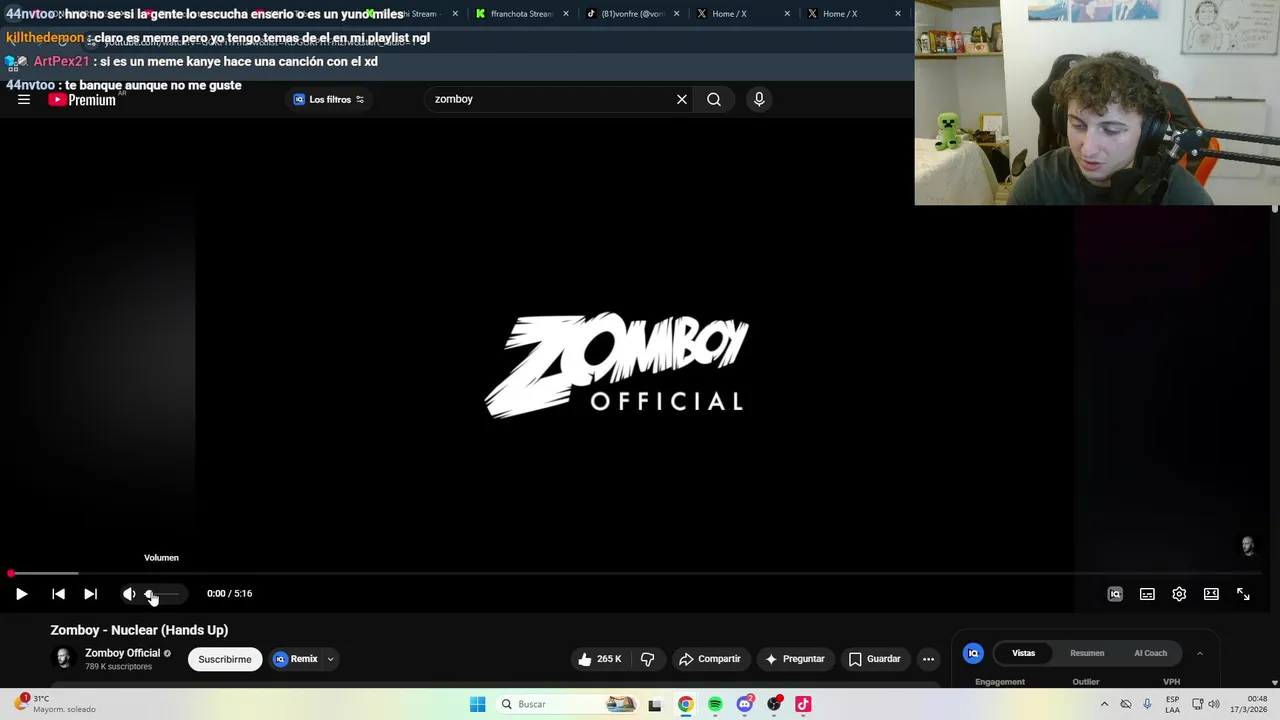Open player settings gear
The height and width of the screenshot is (720, 1280).
coord(1179,594)
